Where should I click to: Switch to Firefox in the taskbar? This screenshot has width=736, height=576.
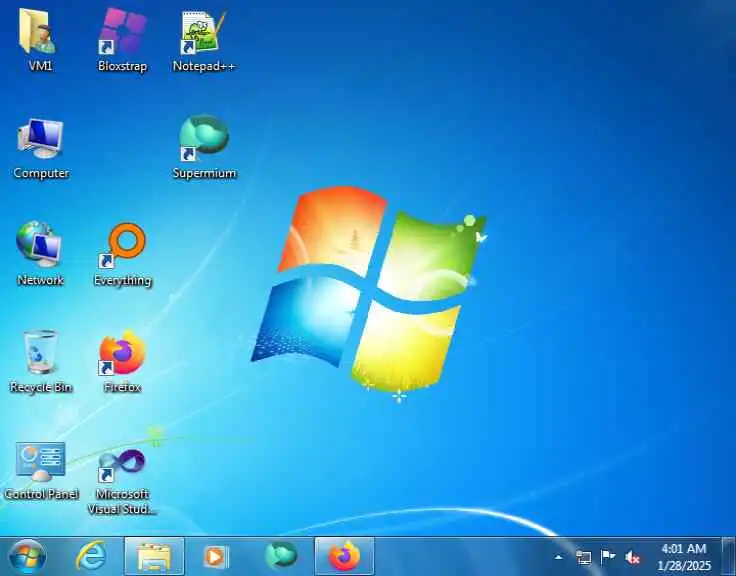click(345, 557)
